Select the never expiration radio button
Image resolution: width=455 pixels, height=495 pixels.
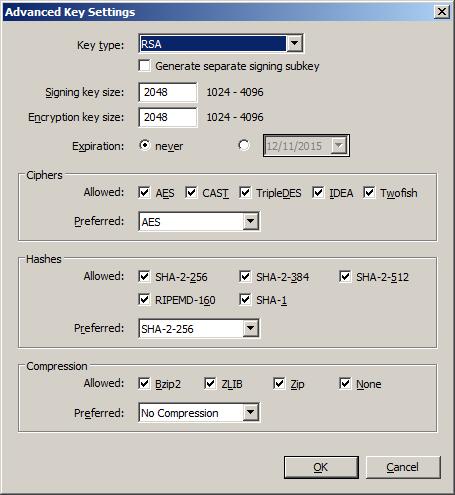[x=145, y=145]
